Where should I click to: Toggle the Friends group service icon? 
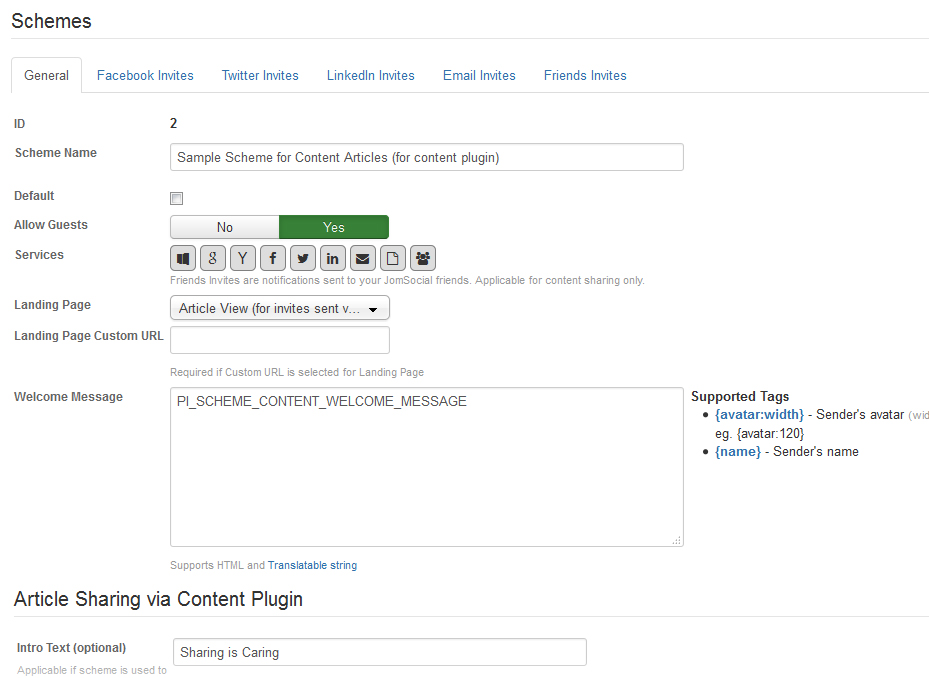click(422, 258)
